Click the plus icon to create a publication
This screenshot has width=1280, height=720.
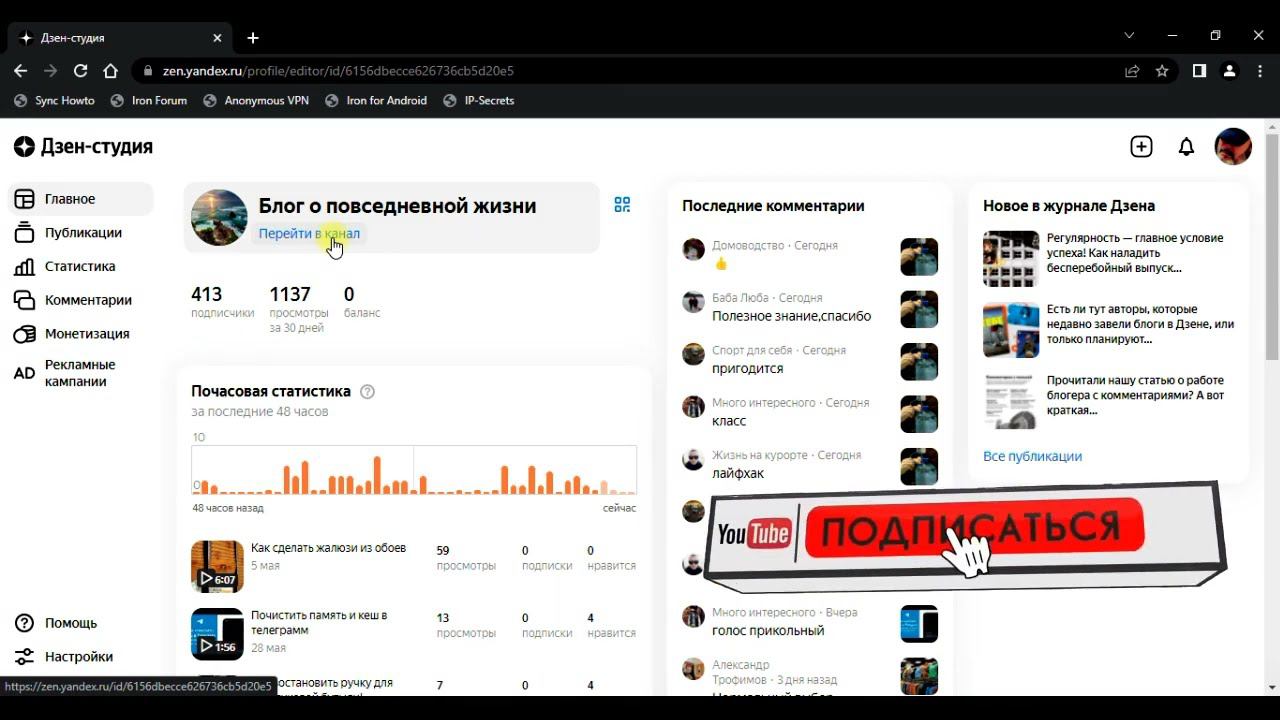[1141, 147]
